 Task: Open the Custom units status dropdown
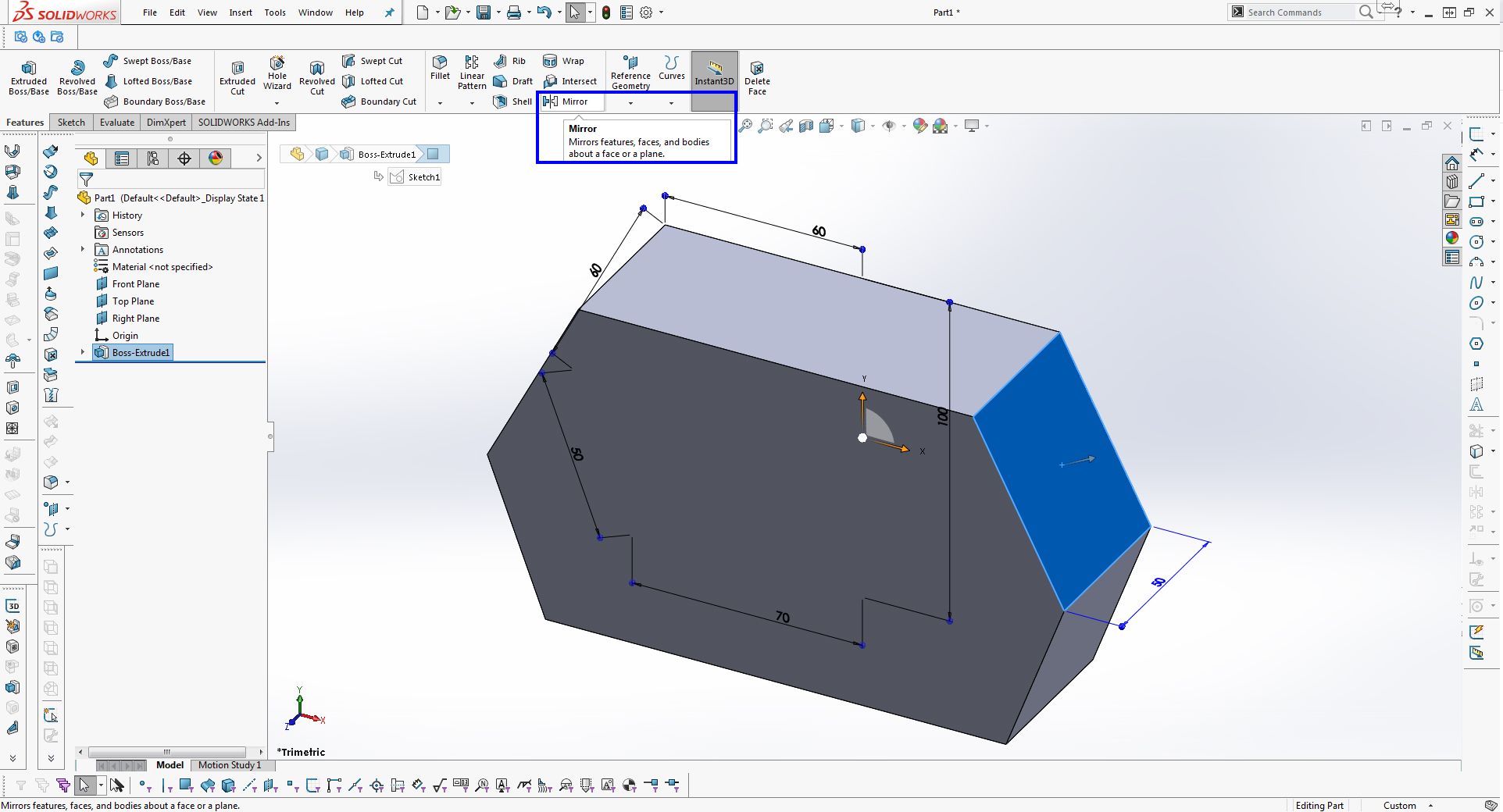(x=1408, y=806)
